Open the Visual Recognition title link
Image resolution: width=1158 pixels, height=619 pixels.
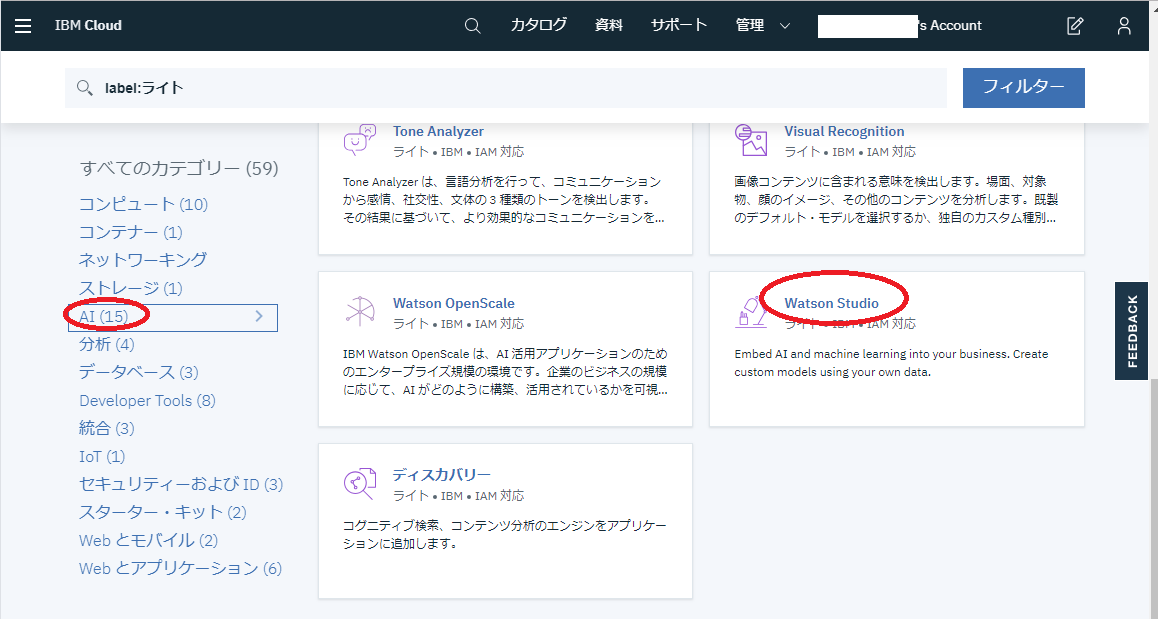click(x=844, y=131)
